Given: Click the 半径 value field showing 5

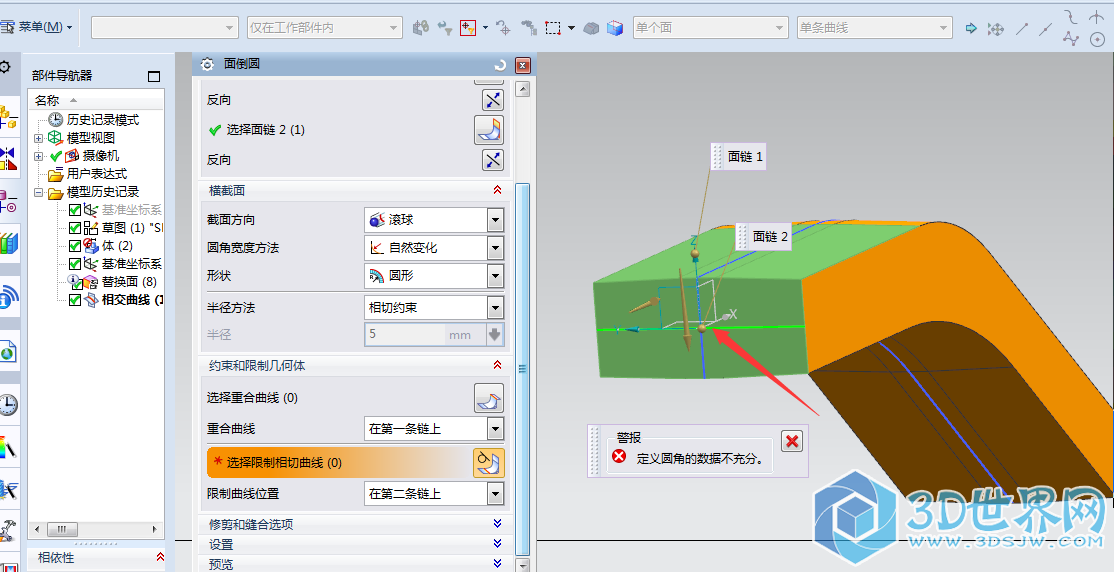Looking at the screenshot, I should coord(404,335).
